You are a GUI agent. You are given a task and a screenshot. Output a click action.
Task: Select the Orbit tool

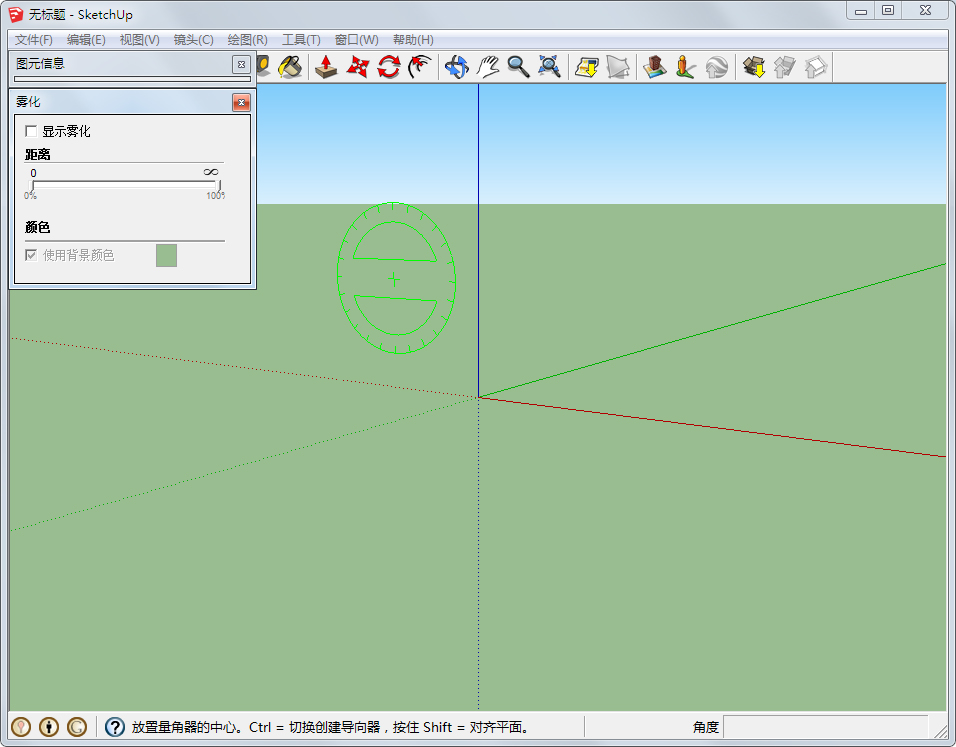tap(457, 67)
